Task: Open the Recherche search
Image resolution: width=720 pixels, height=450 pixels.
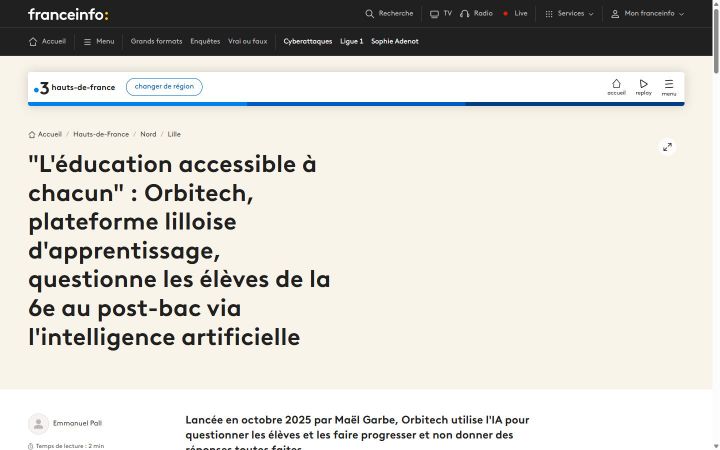Action: pos(389,14)
